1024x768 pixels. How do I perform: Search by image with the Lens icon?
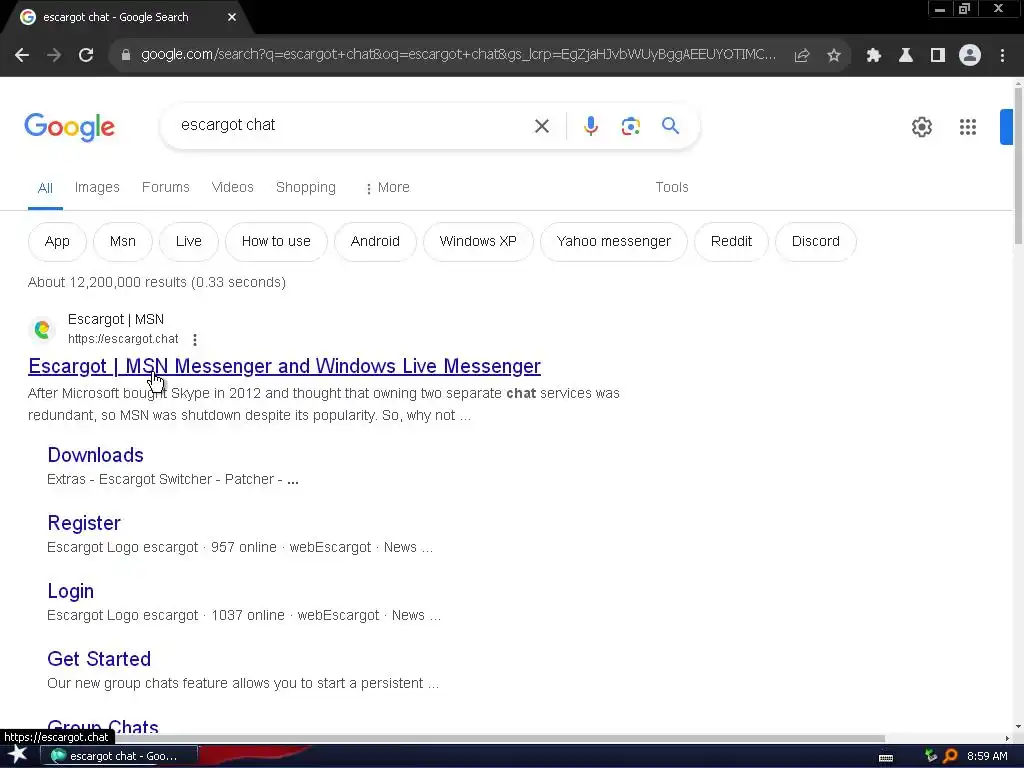[x=631, y=126]
